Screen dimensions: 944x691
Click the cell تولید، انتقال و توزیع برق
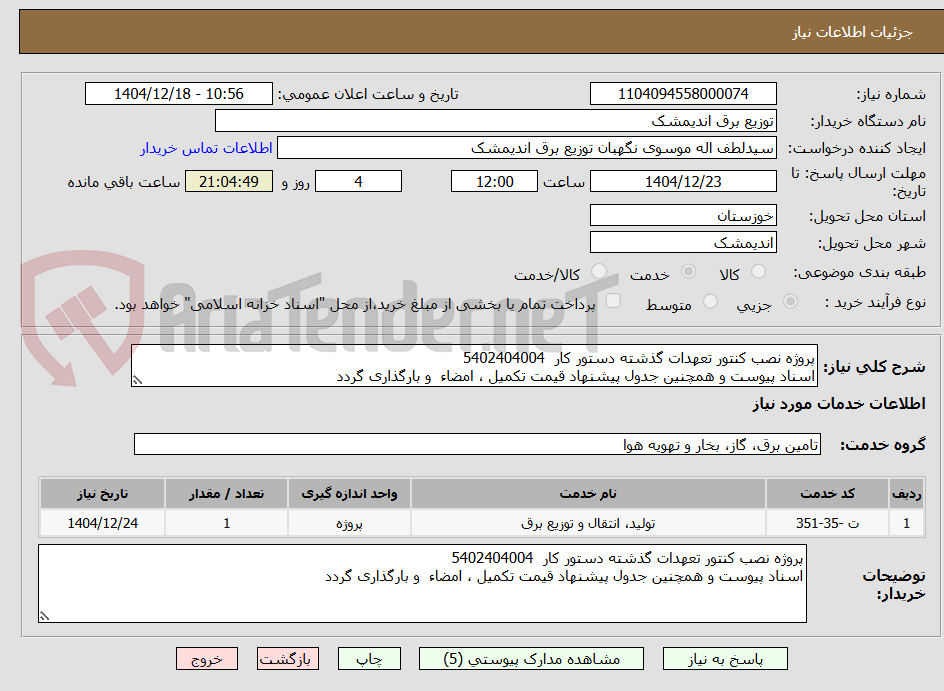pos(588,523)
